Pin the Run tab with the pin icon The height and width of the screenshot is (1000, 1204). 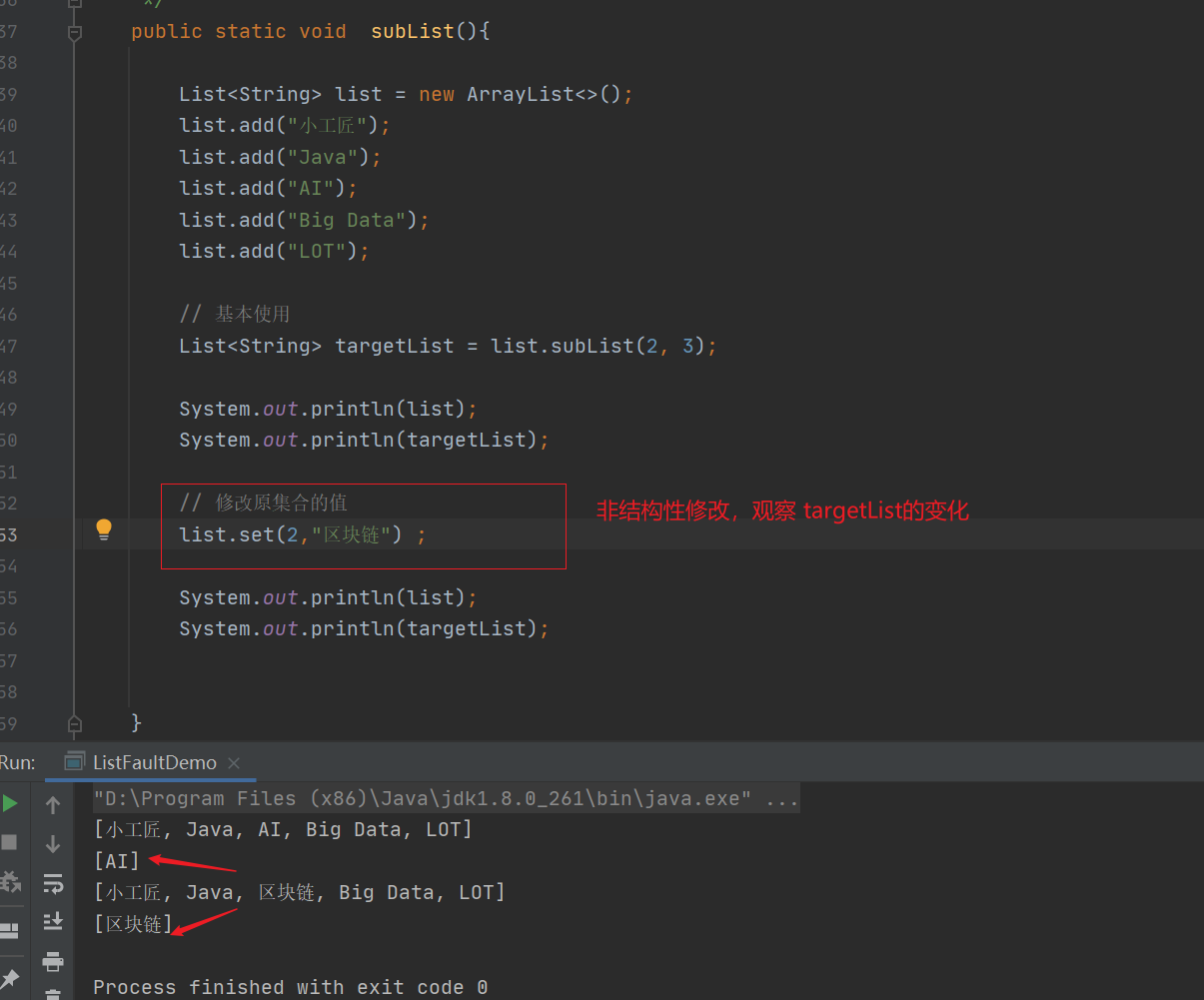click(x=10, y=978)
